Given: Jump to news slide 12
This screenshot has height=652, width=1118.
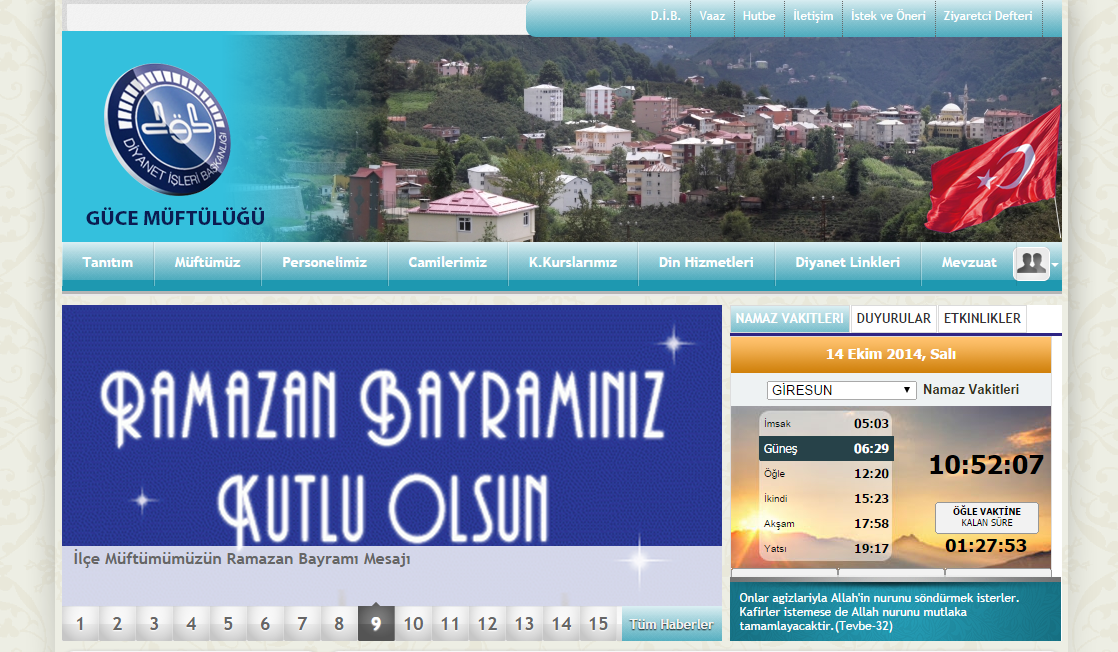Looking at the screenshot, I should coord(487,625).
